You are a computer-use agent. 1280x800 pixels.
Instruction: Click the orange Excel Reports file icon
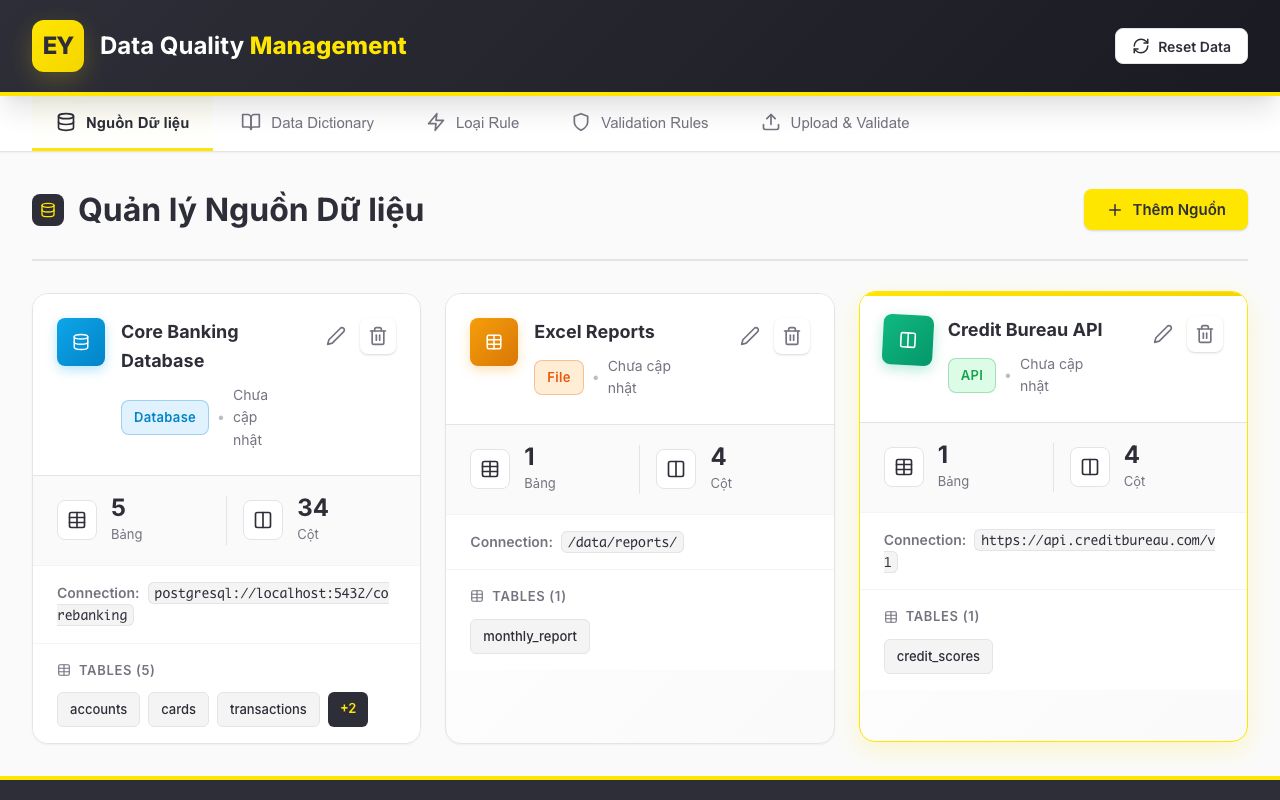pyautogui.click(x=494, y=342)
